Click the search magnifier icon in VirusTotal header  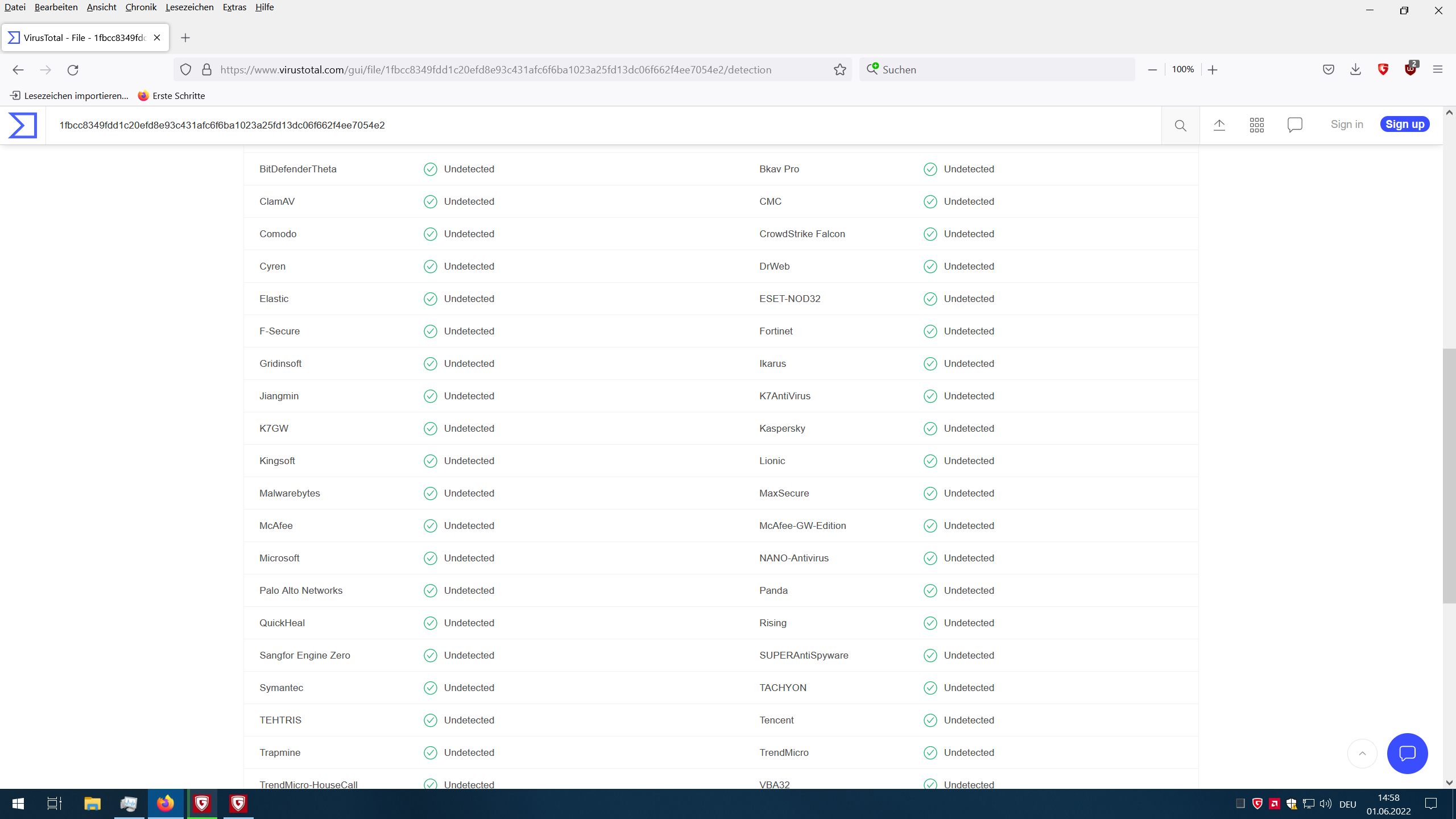click(x=1180, y=125)
